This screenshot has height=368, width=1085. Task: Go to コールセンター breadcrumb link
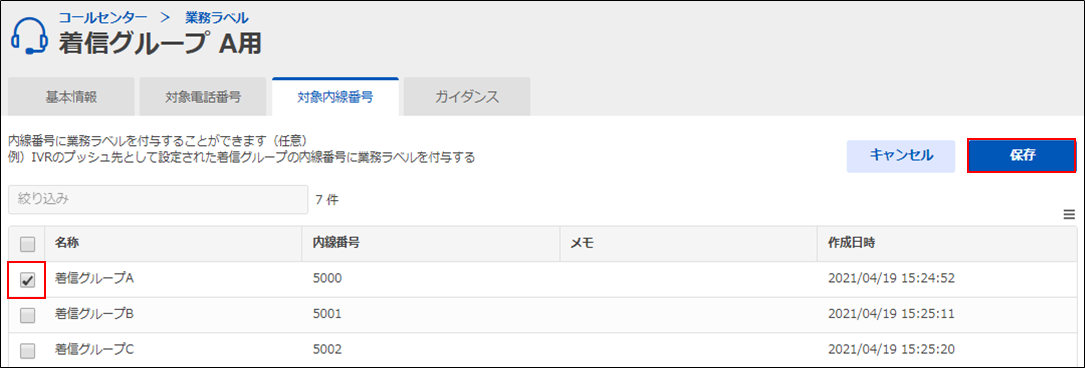pyautogui.click(x=102, y=17)
